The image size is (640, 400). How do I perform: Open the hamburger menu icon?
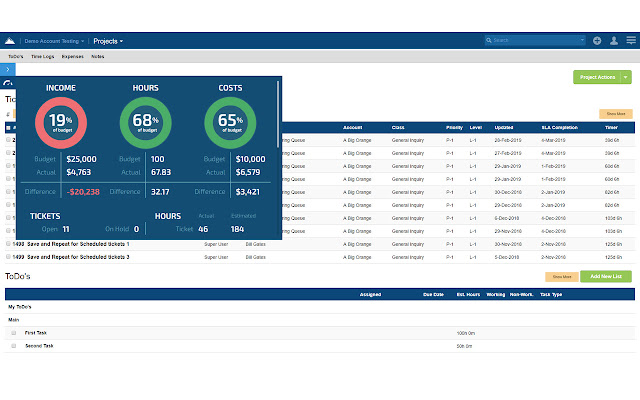coord(630,41)
